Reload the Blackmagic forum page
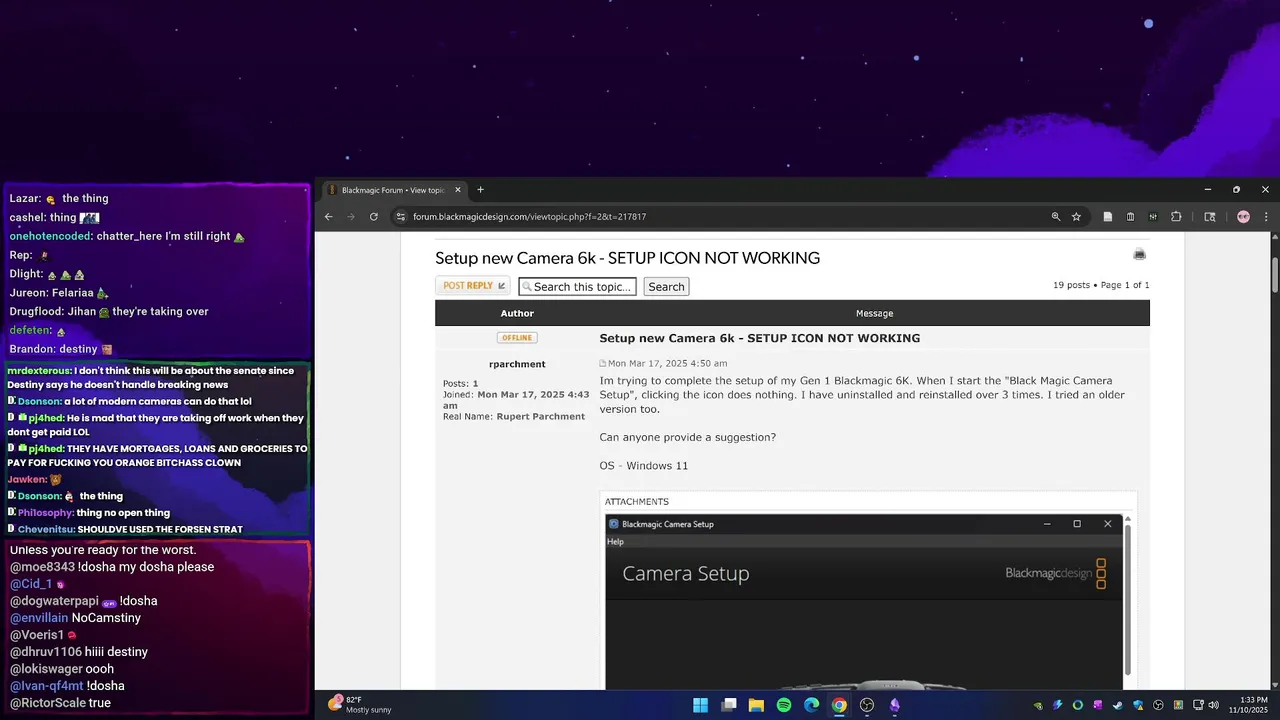The height and width of the screenshot is (720, 1280). (374, 216)
